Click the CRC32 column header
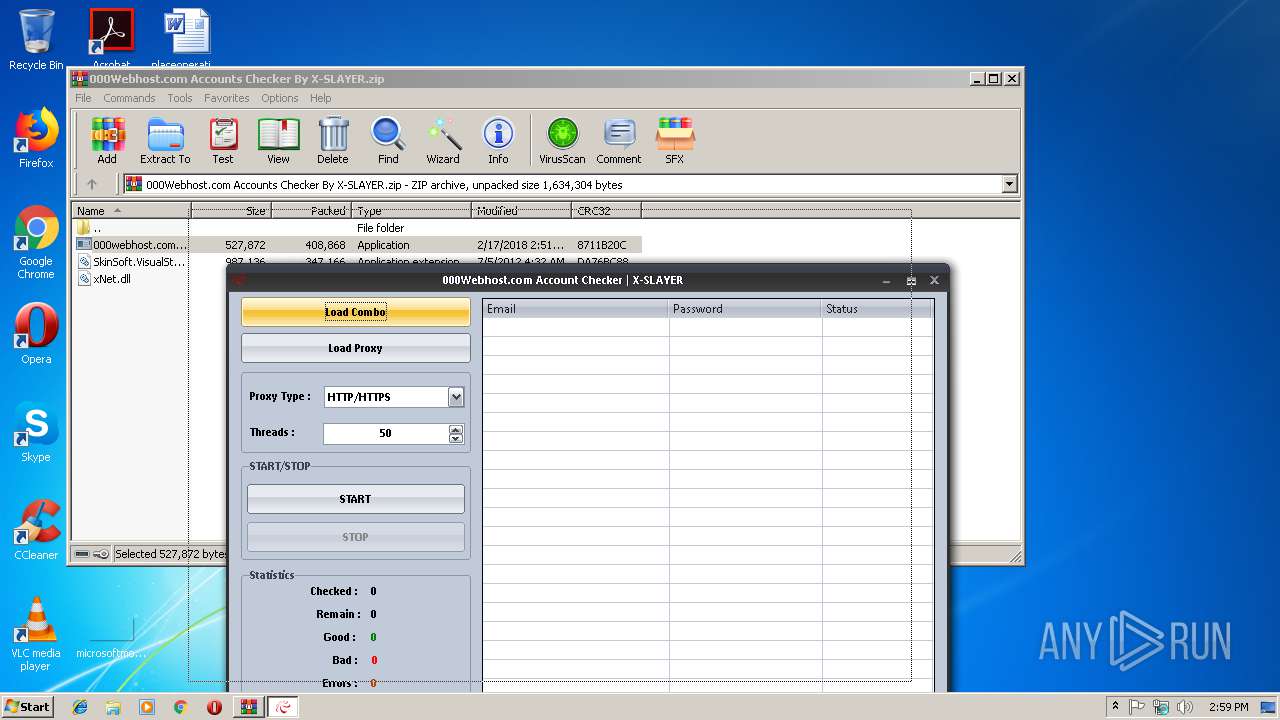The height and width of the screenshot is (720, 1280). (607, 211)
